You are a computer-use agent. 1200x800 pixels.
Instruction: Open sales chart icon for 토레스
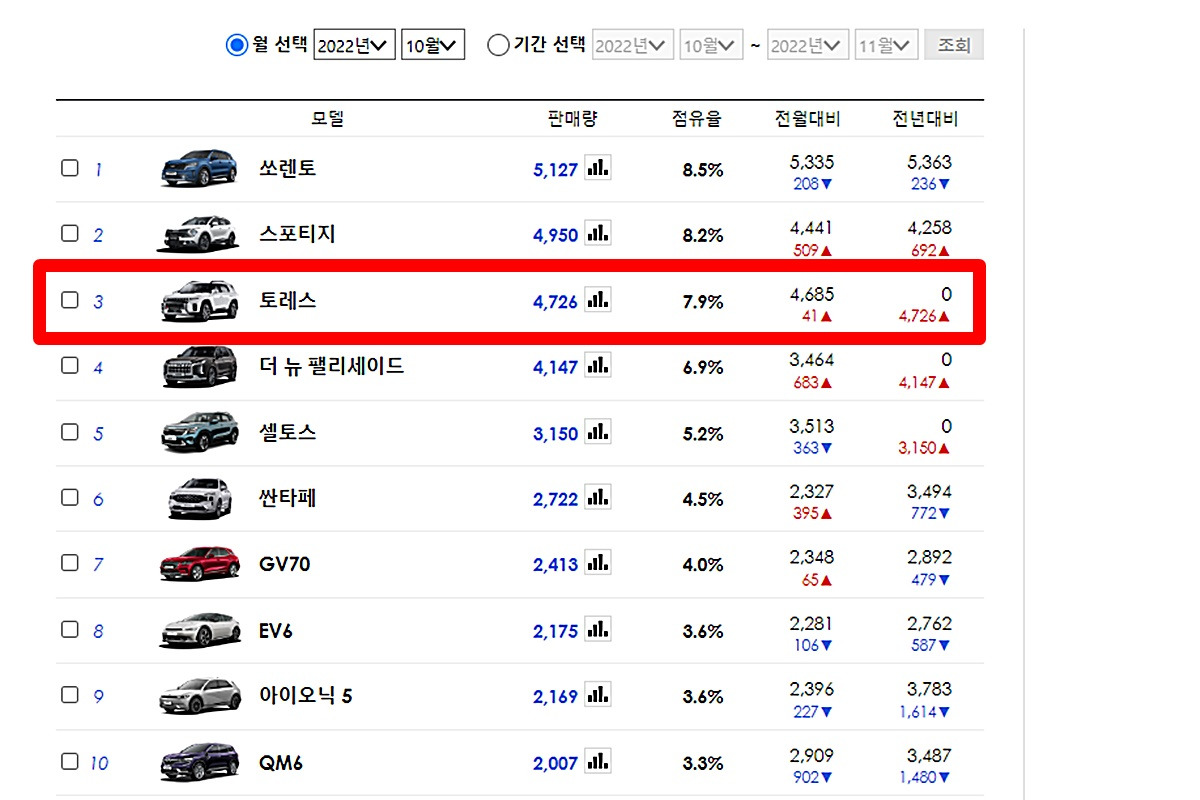click(x=597, y=299)
